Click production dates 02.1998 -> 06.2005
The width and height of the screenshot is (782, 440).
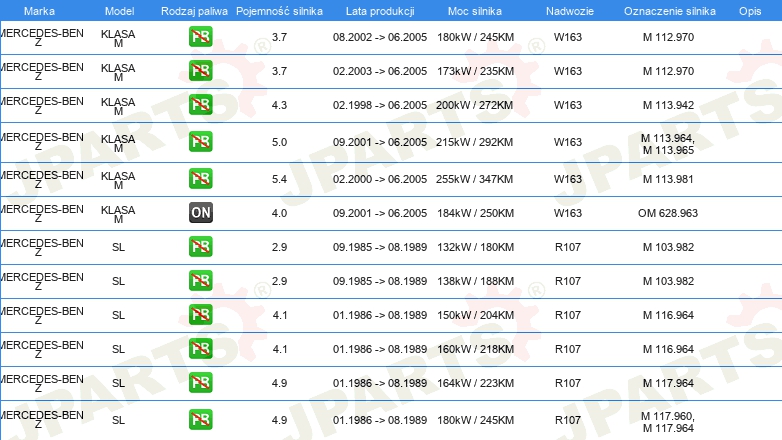point(380,105)
